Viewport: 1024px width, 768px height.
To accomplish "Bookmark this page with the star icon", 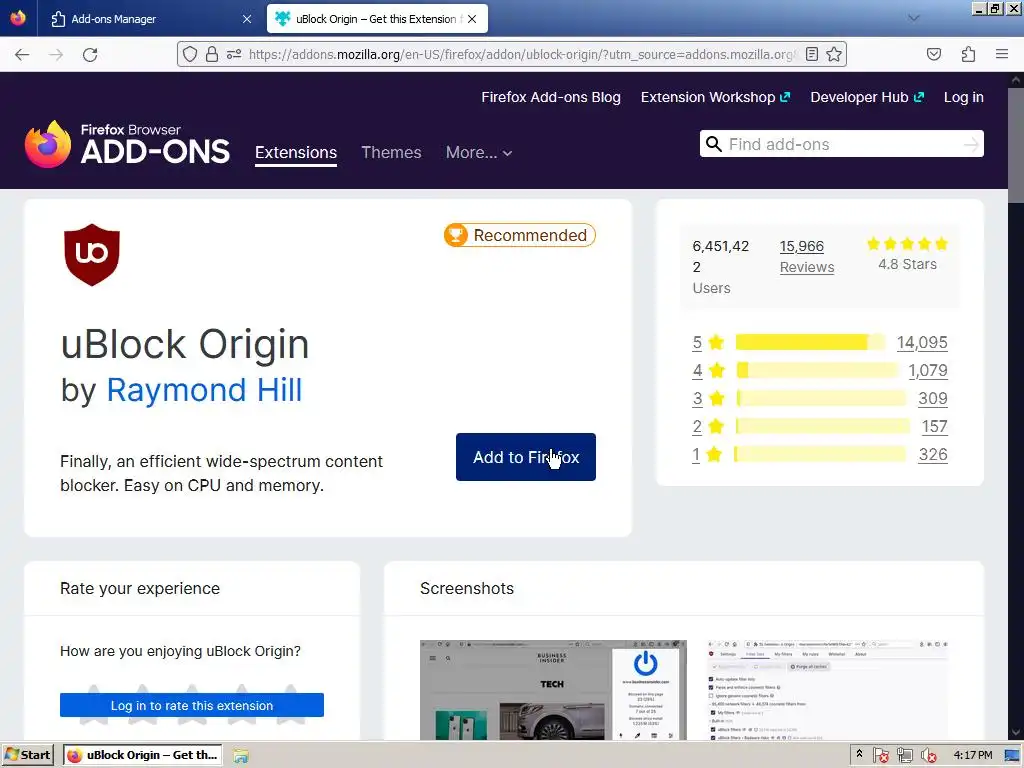I will point(834,54).
